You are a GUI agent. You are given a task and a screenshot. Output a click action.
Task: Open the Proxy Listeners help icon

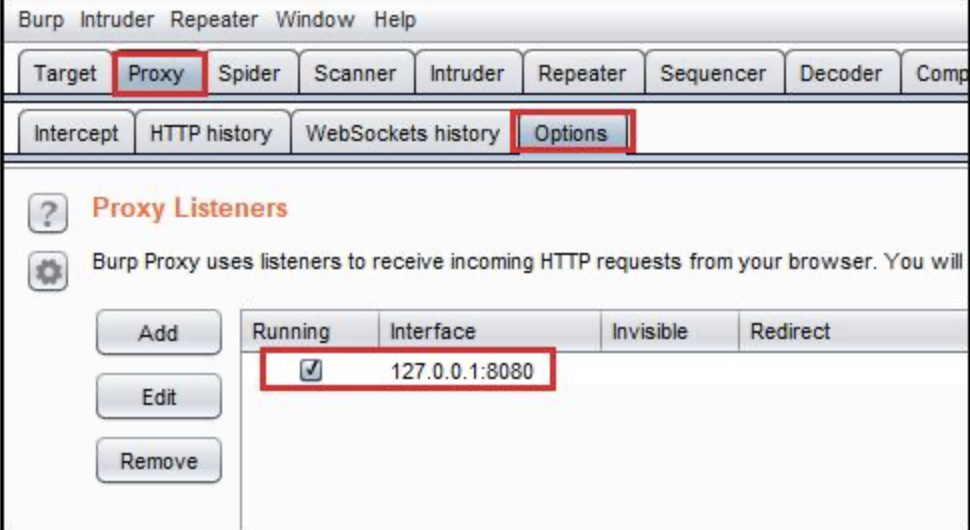48,213
